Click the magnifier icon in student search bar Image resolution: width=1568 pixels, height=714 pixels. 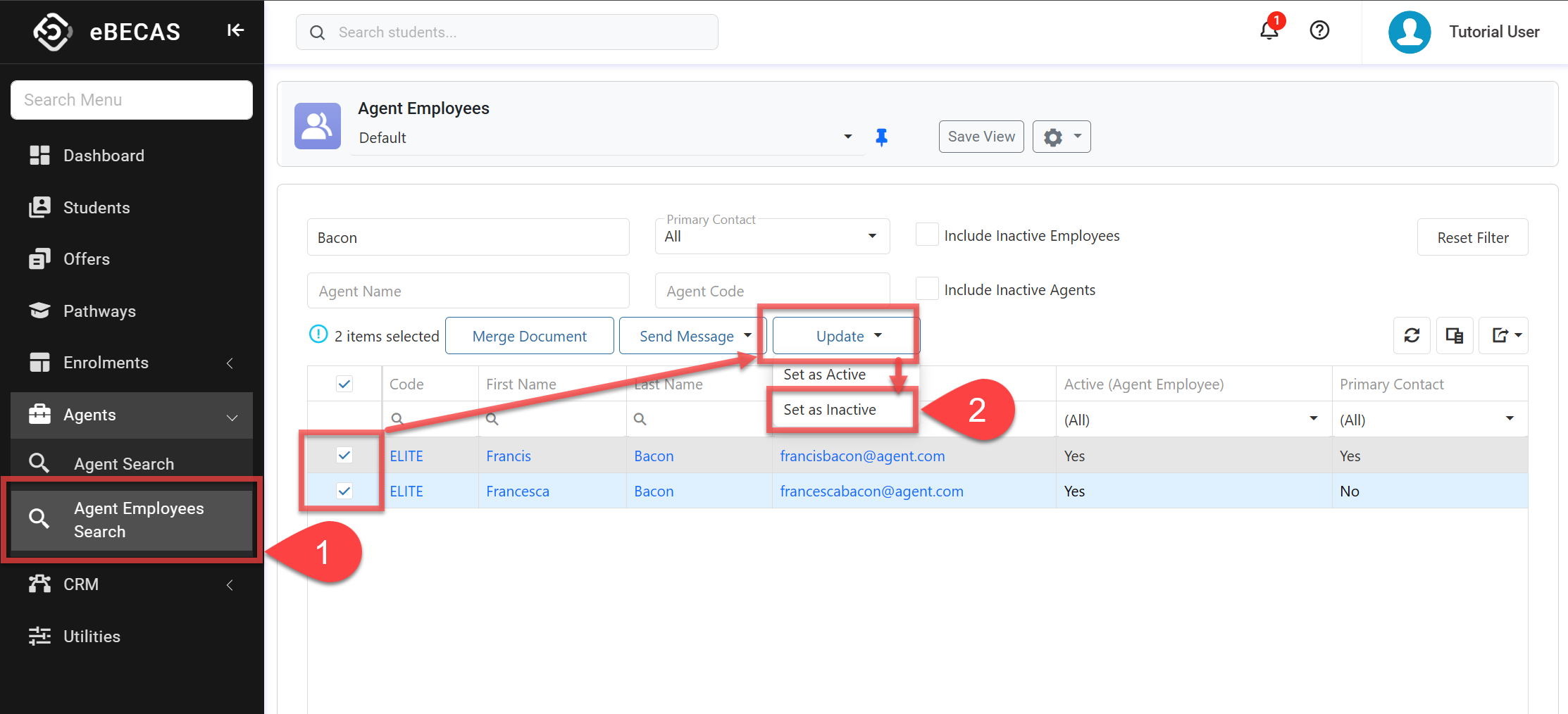(x=317, y=32)
